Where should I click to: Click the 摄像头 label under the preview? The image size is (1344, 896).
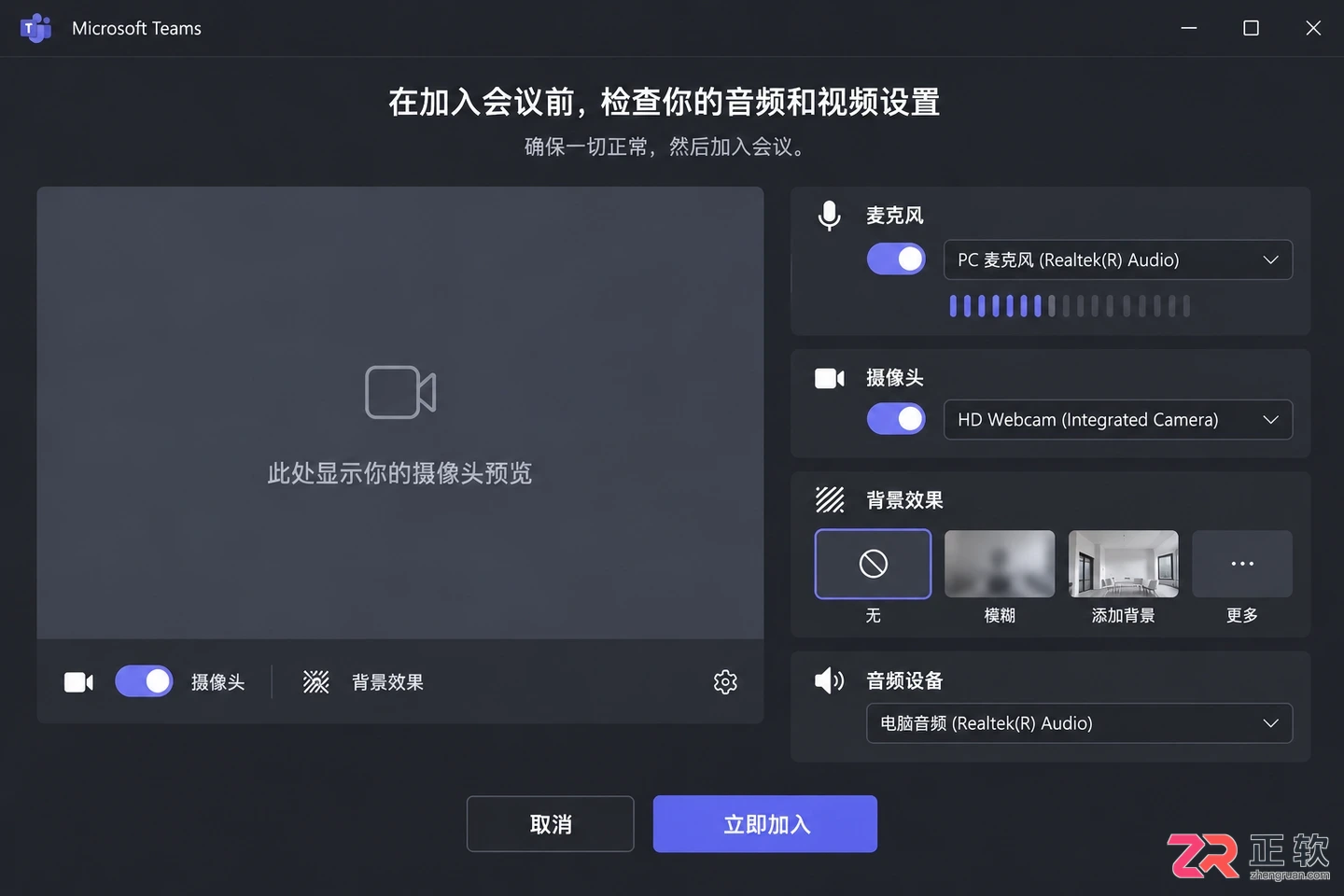pos(217,682)
